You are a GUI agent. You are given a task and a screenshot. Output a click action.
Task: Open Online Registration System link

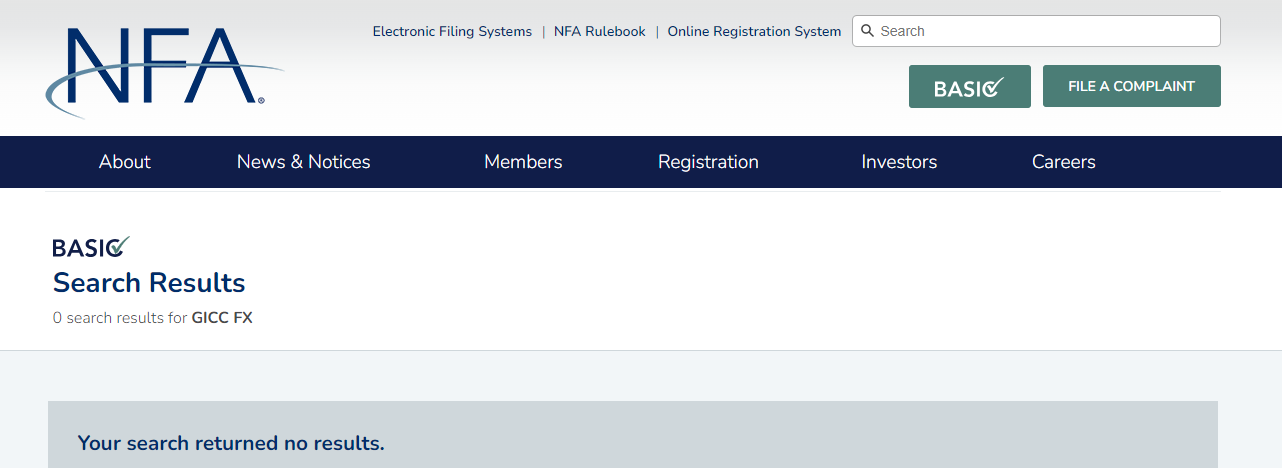point(754,32)
